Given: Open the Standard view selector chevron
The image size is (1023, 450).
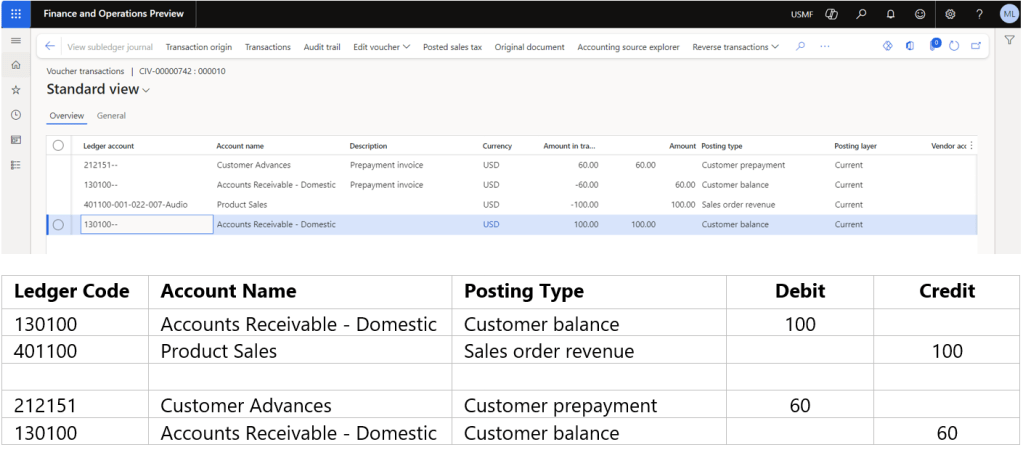Looking at the screenshot, I should tap(146, 91).
